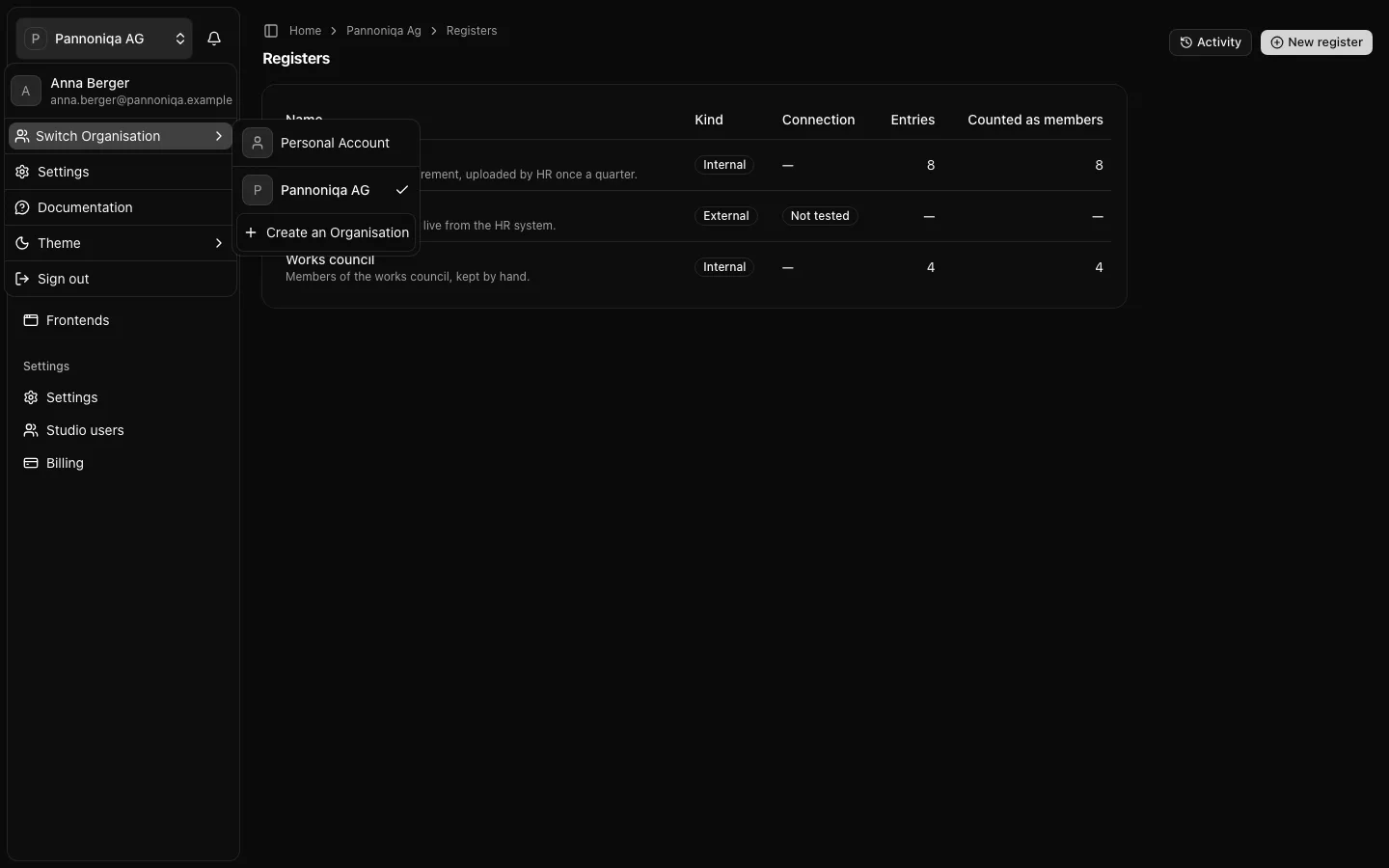The width and height of the screenshot is (1389, 868).
Task: Click the Studio users people icon
Action: tap(31, 430)
